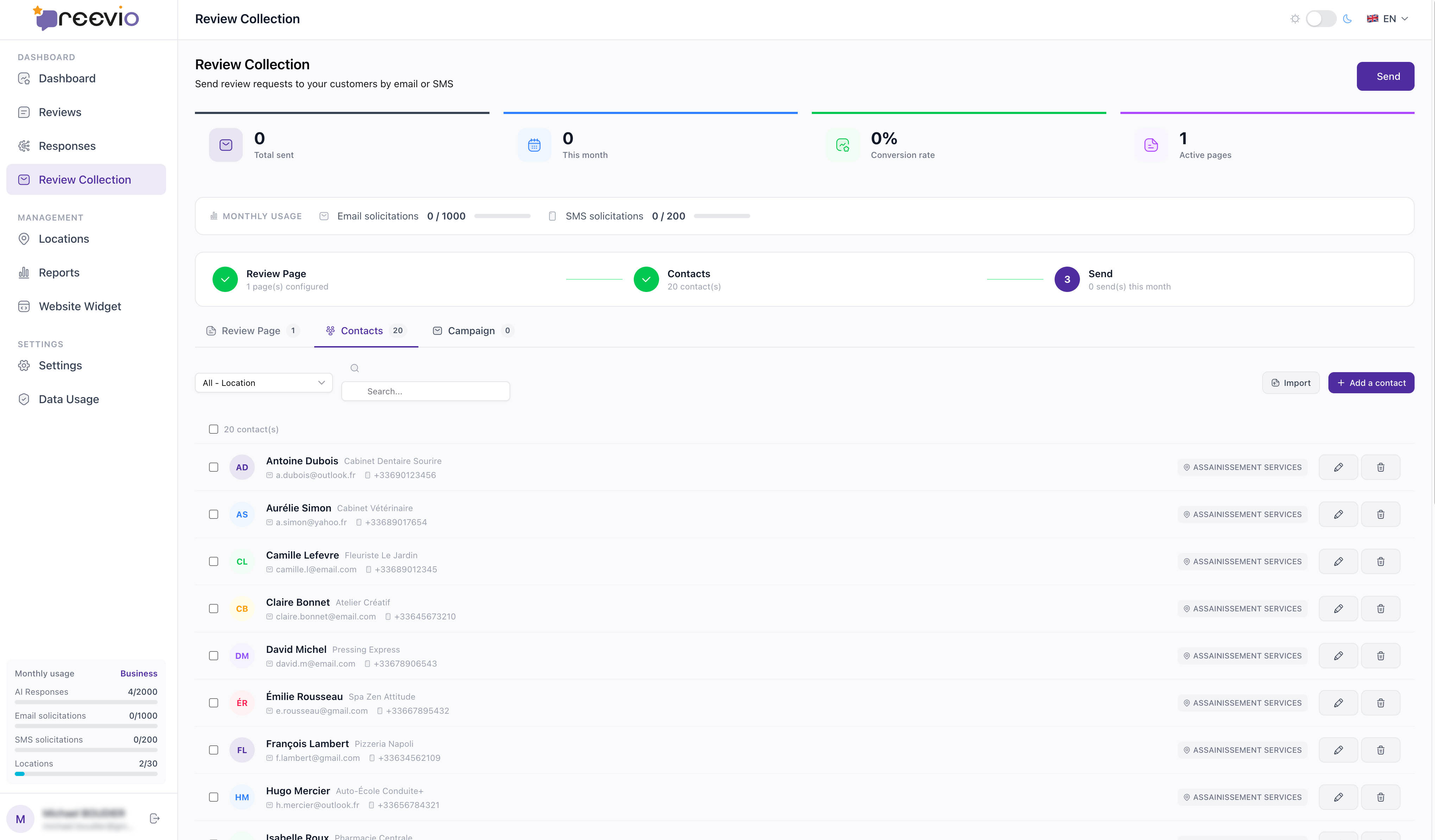Click the Import button

(x=1290, y=383)
